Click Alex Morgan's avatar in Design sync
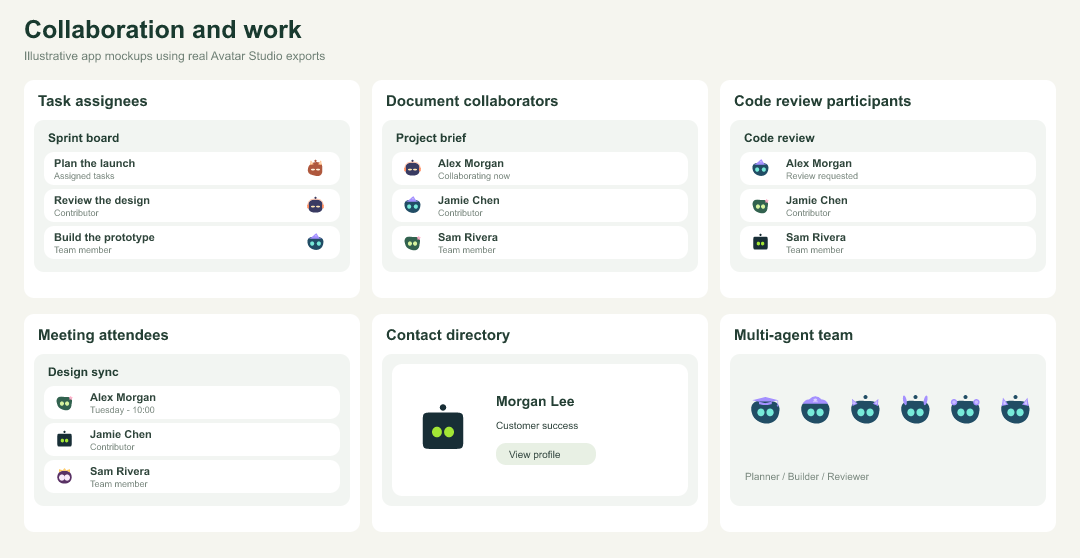Screen dimensions: 1080x558 (x=65, y=402)
